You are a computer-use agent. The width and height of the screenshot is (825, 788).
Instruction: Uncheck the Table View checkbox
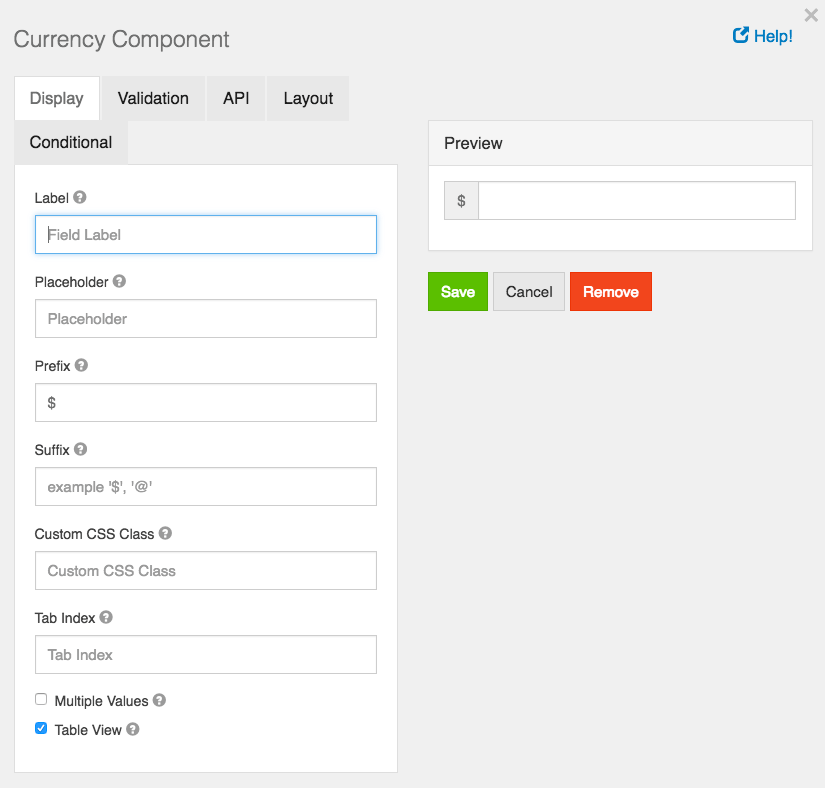point(41,729)
